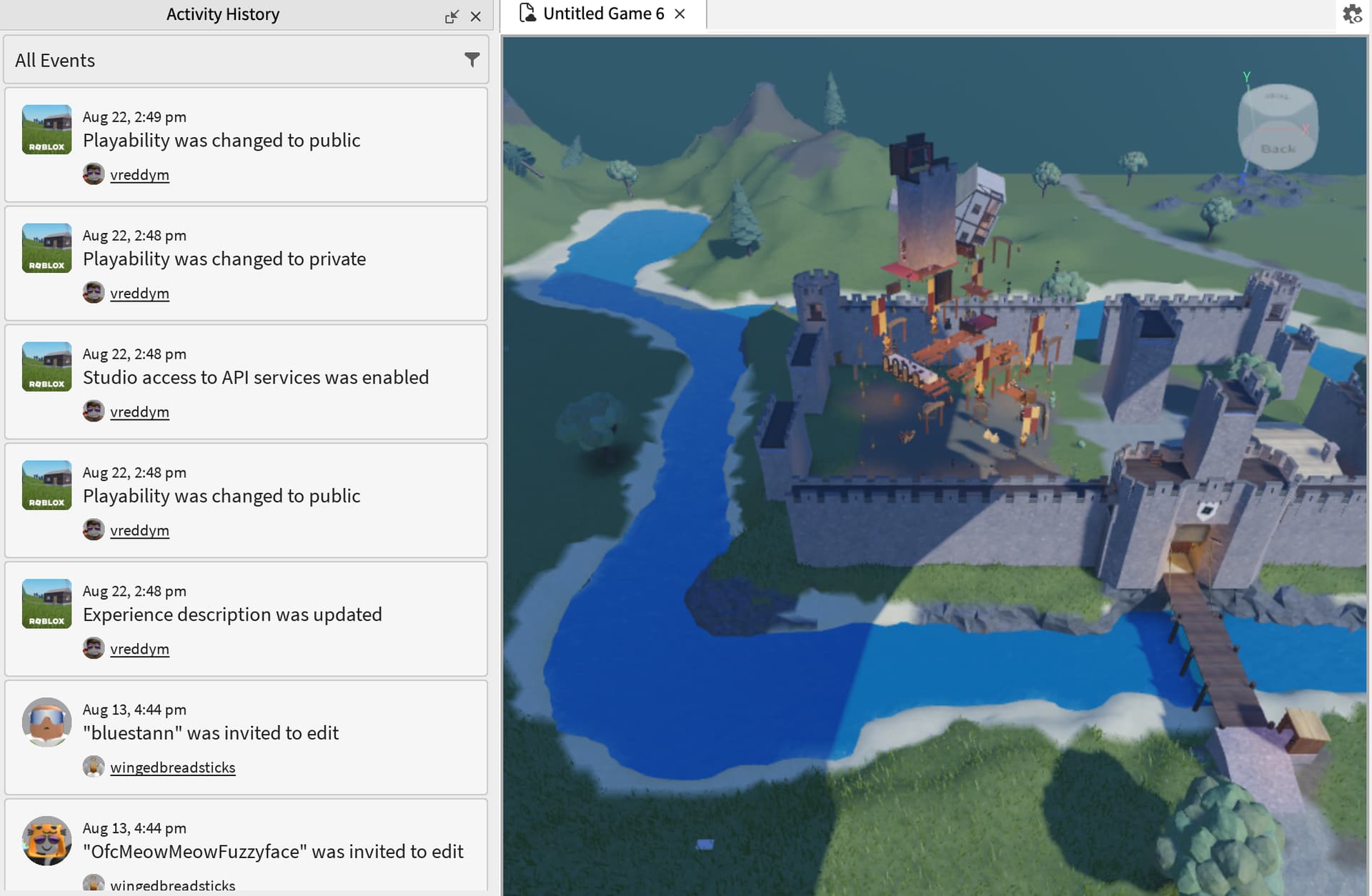
Task: Open vreddym profile link in top event
Action: pos(139,175)
